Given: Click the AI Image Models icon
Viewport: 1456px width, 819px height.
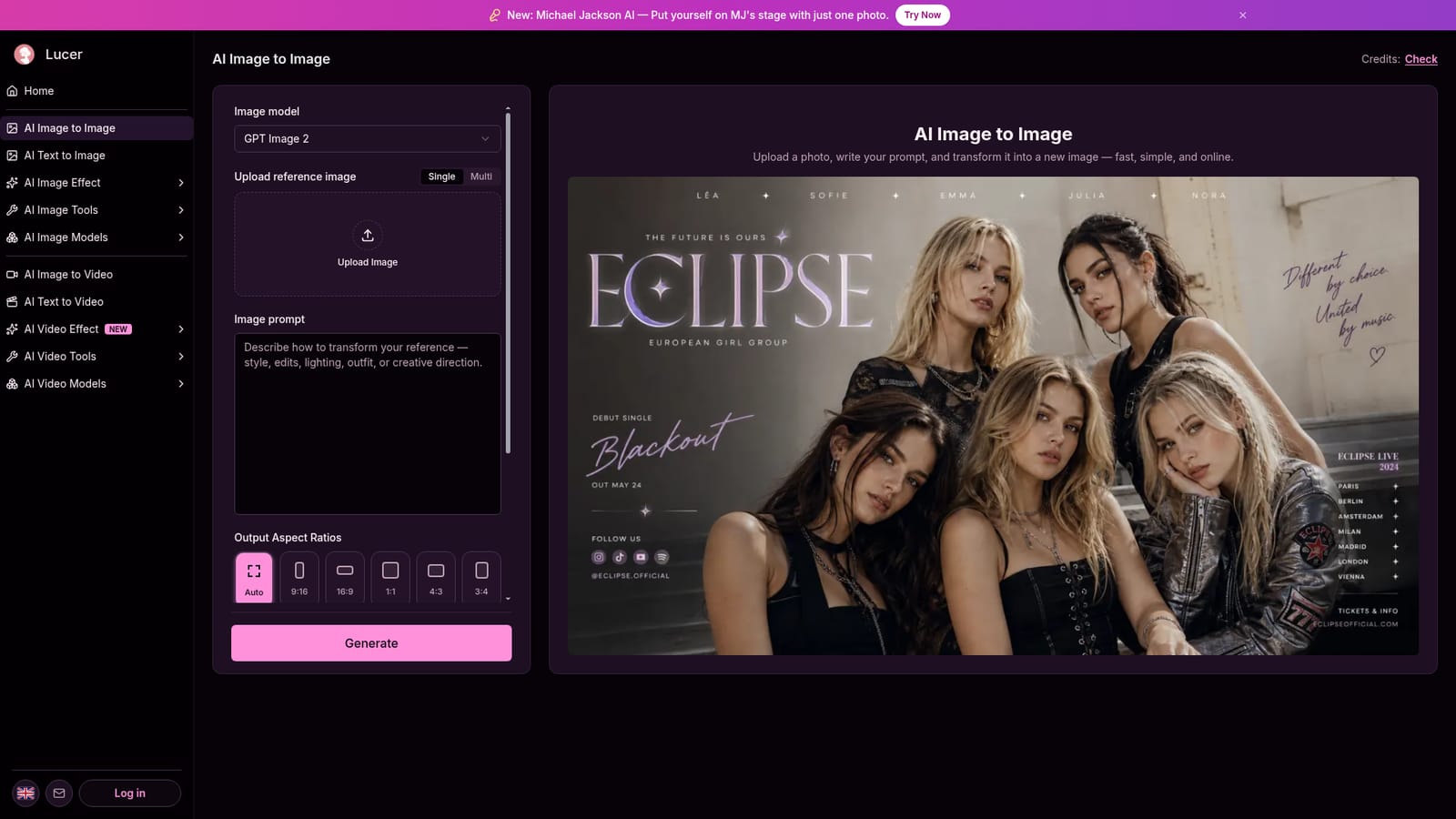Looking at the screenshot, I should click(x=12, y=238).
